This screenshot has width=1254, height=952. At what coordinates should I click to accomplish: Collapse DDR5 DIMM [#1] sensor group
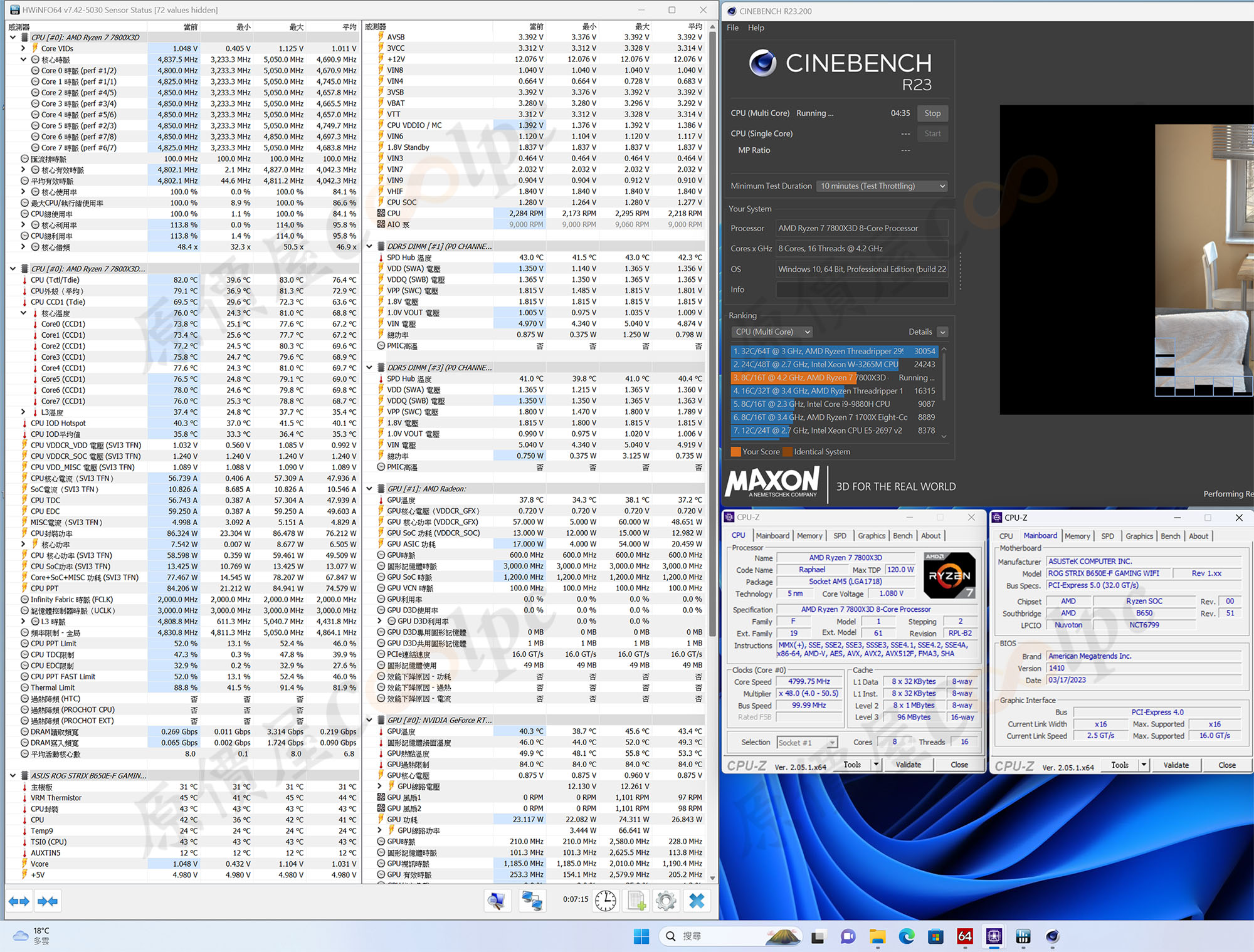tap(369, 246)
